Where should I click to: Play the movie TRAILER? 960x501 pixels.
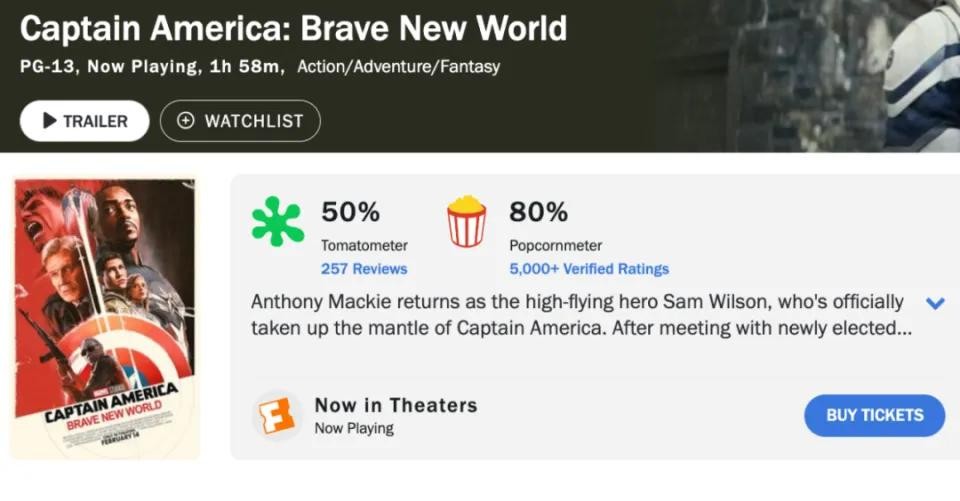tap(85, 121)
